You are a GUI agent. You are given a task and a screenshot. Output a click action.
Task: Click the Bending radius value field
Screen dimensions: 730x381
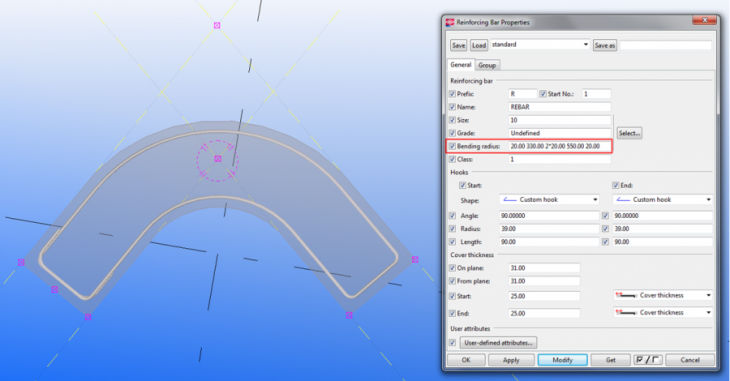coord(560,146)
